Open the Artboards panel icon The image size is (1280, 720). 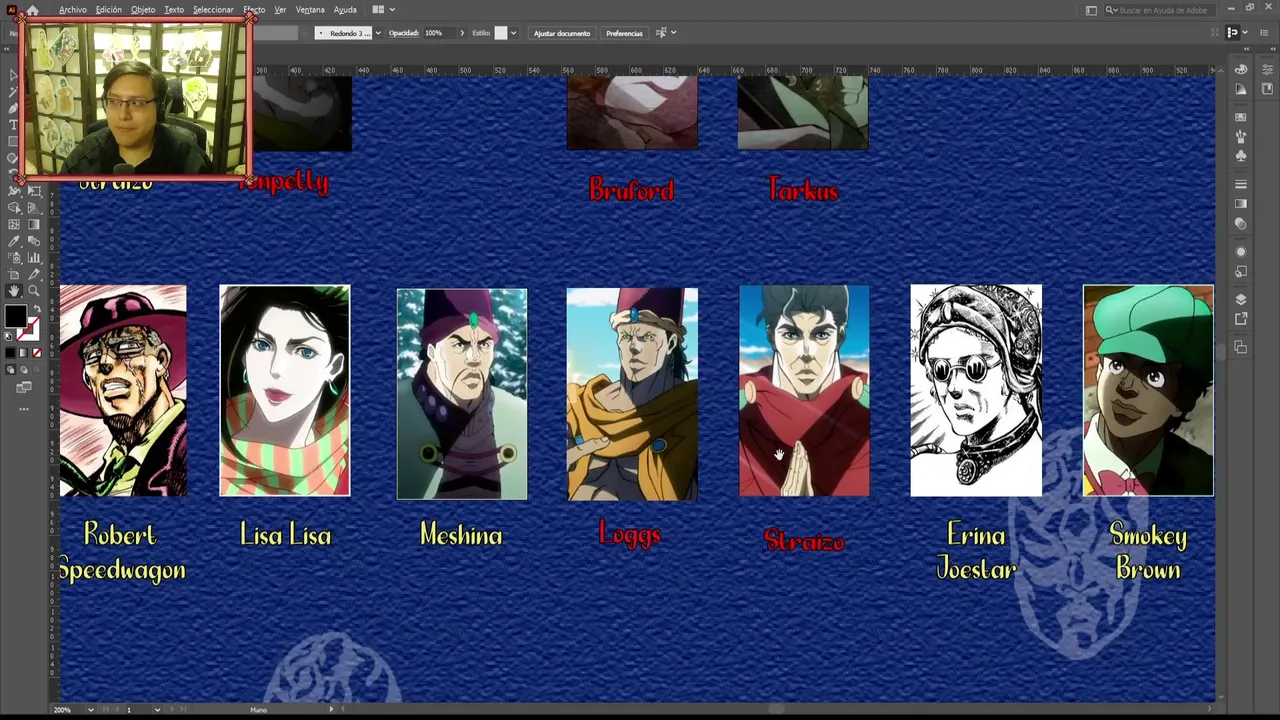[x=1241, y=347]
